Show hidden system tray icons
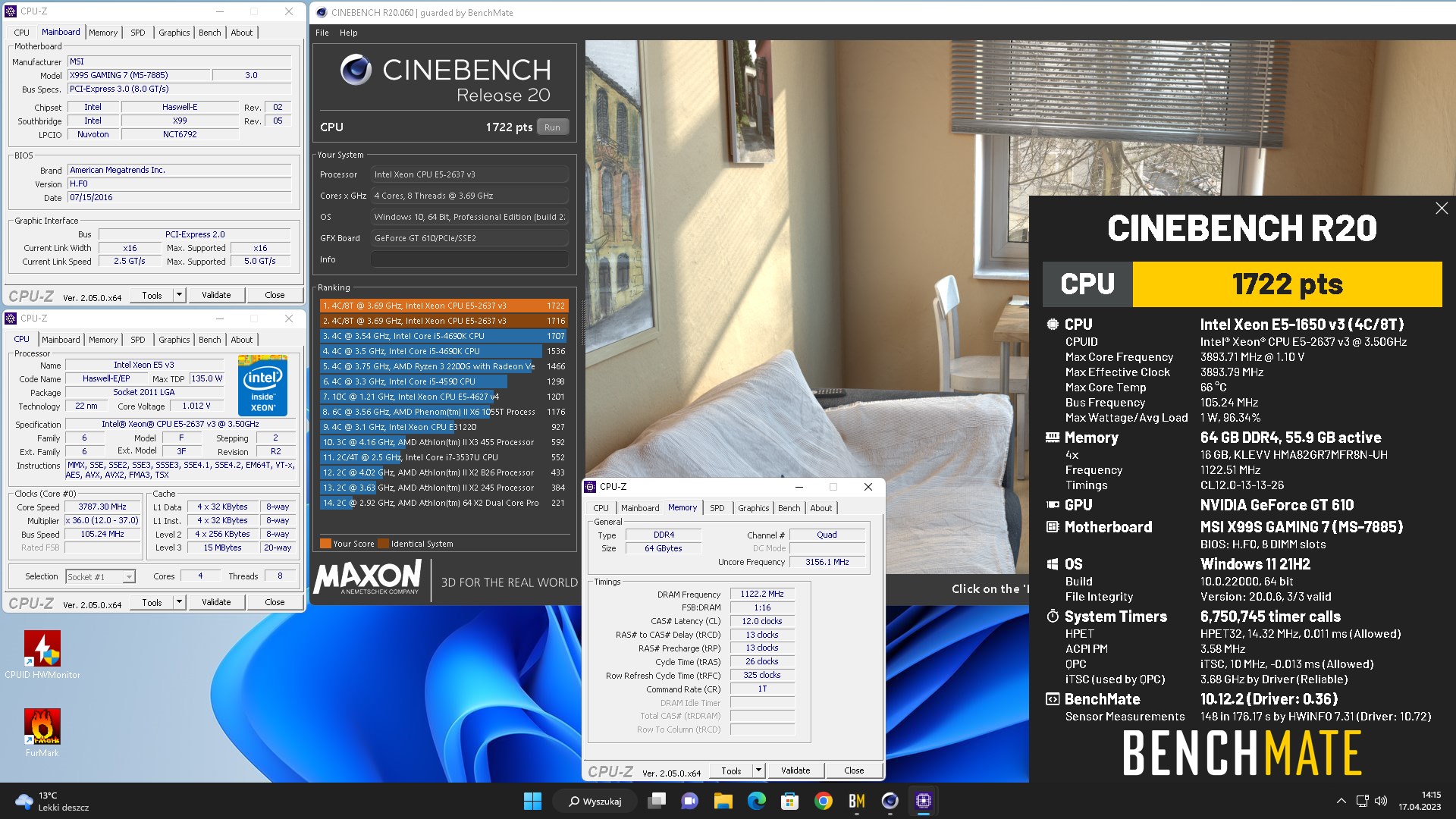1456x819 pixels. (x=1341, y=801)
